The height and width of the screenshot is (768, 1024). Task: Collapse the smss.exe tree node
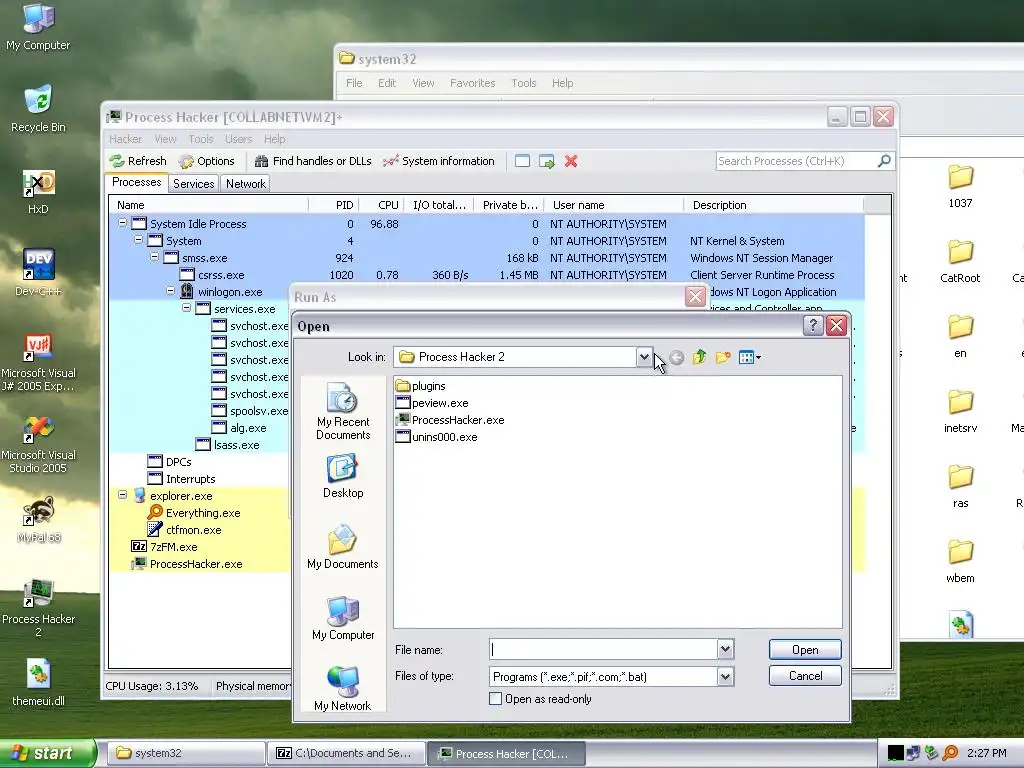tap(154, 257)
